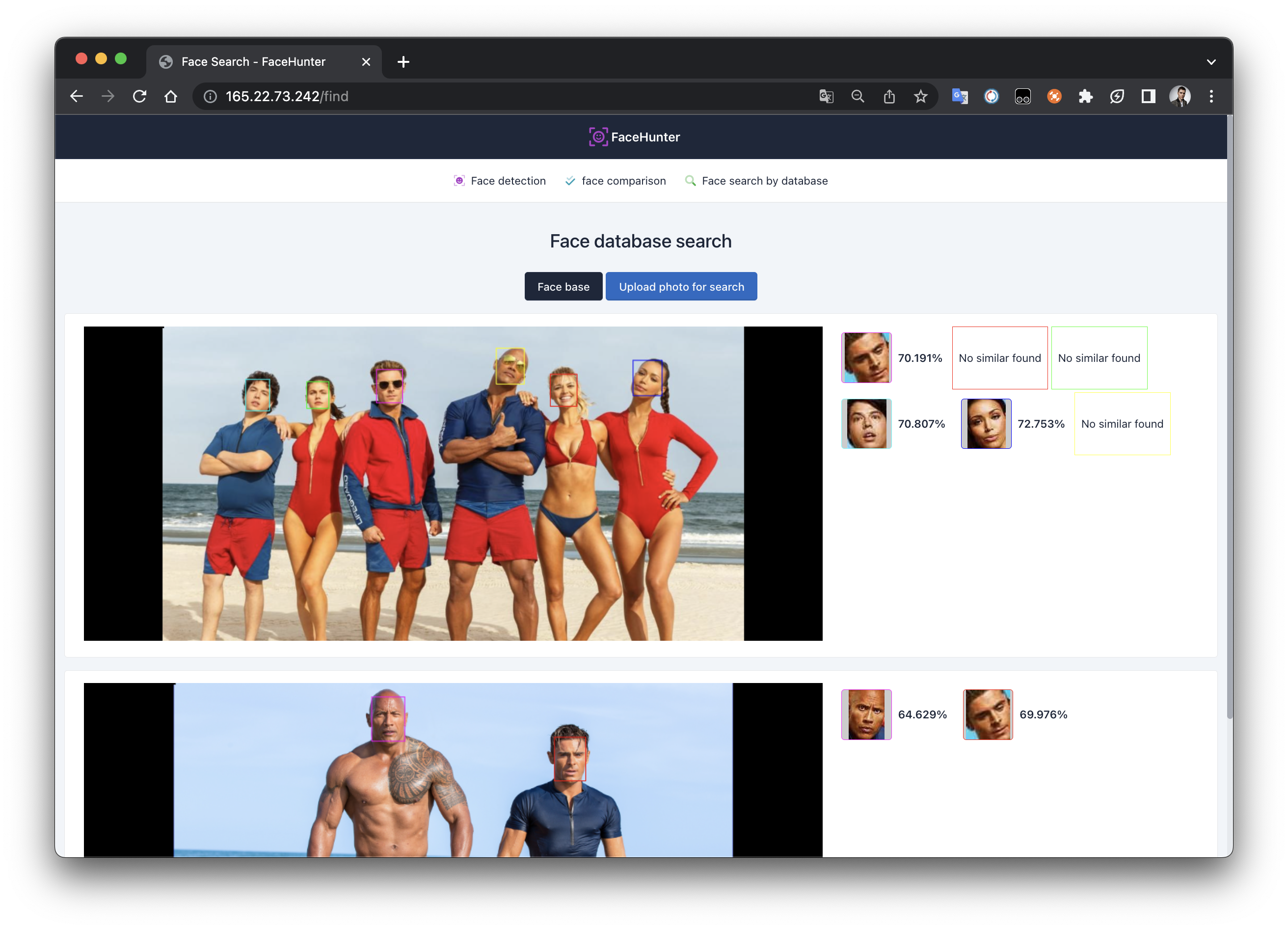Click the blue face box in group photo
This screenshot has width=1288, height=930.
tap(647, 377)
